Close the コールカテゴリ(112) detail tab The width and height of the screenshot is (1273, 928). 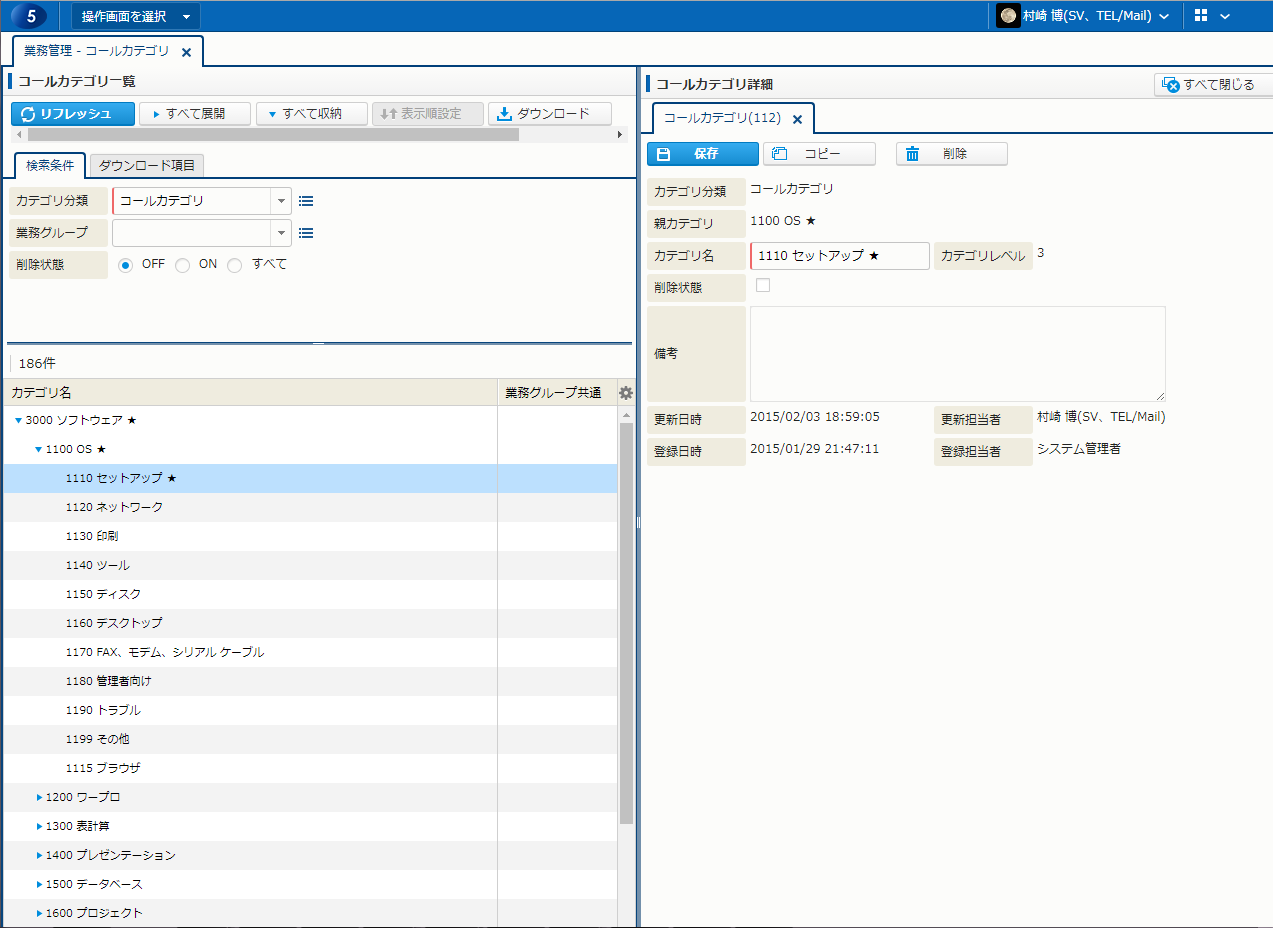coord(797,119)
